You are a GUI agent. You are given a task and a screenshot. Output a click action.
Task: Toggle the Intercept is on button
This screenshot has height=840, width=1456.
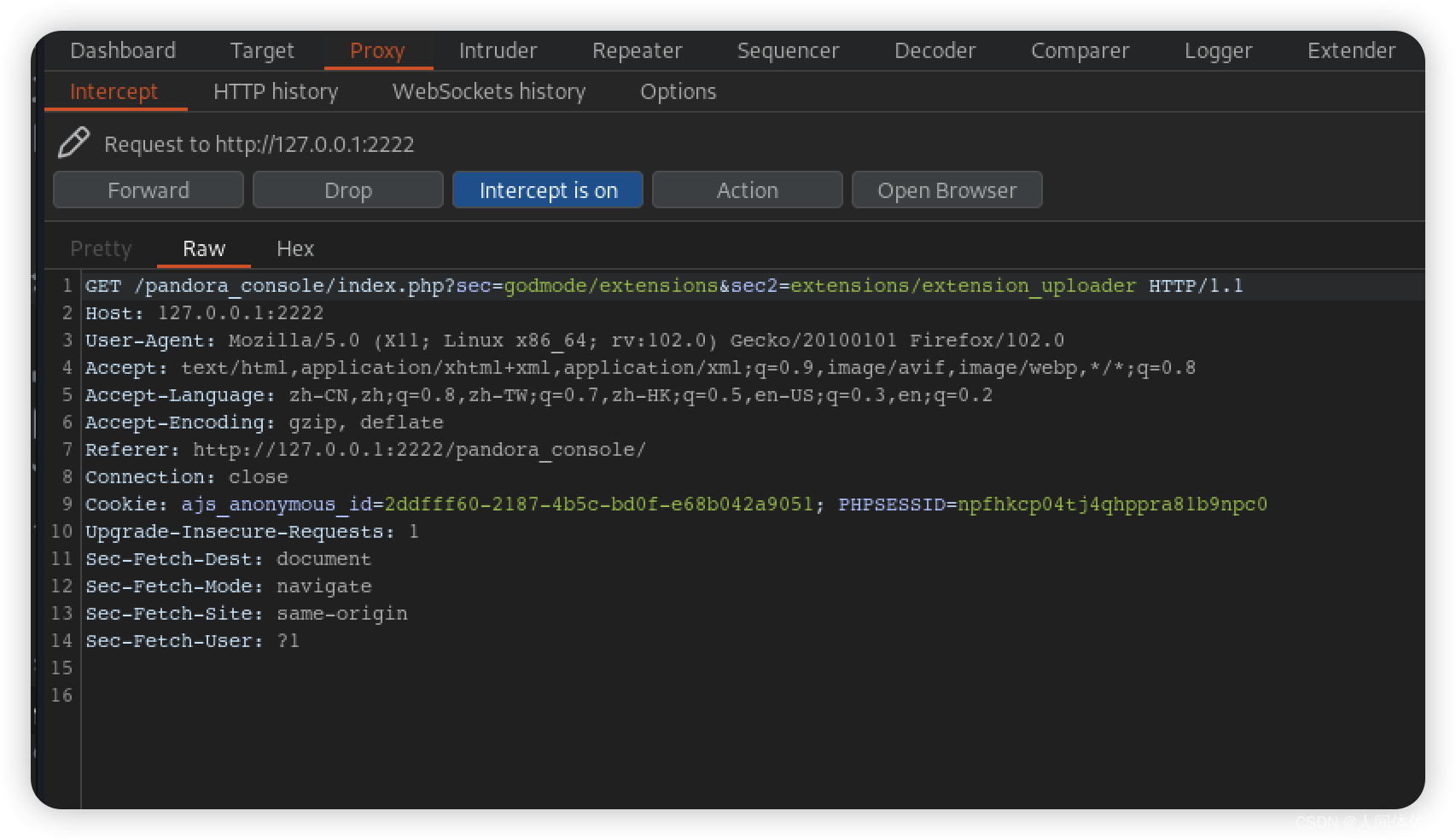pyautogui.click(x=548, y=190)
